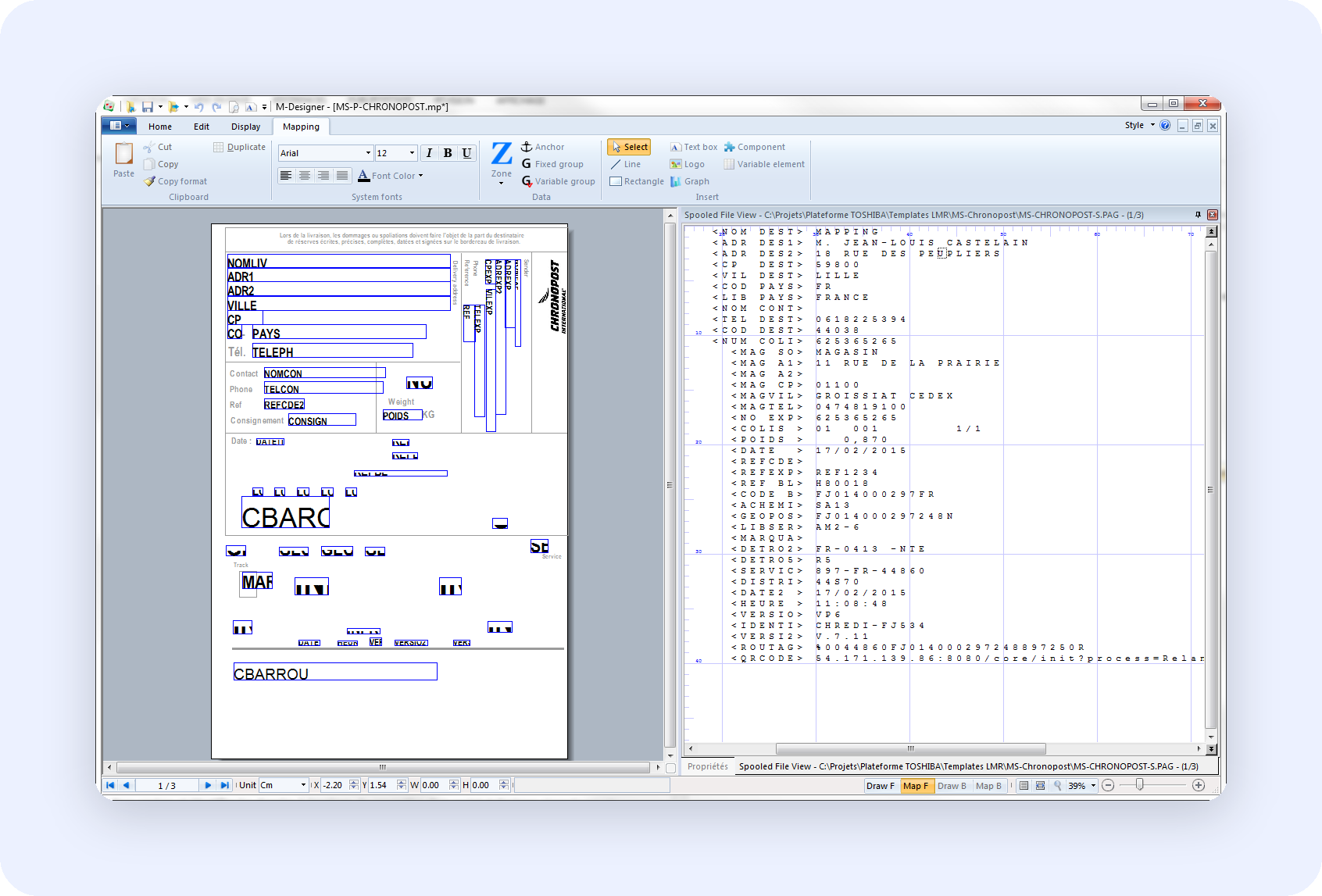The image size is (1322, 896).
Task: Choose the Rectangle drawing tool
Action: point(637,181)
